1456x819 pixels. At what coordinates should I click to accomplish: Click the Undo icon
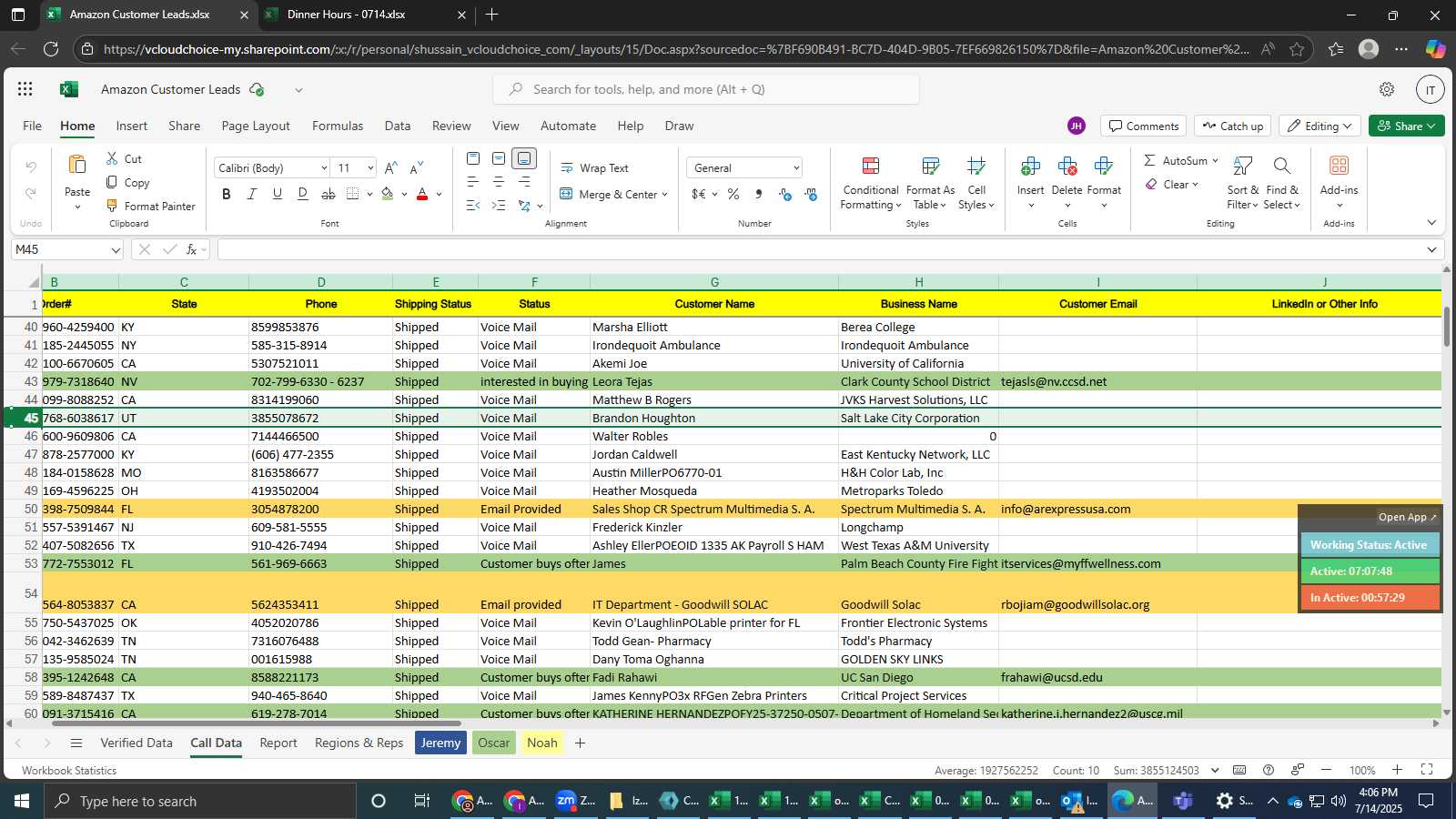[31, 167]
